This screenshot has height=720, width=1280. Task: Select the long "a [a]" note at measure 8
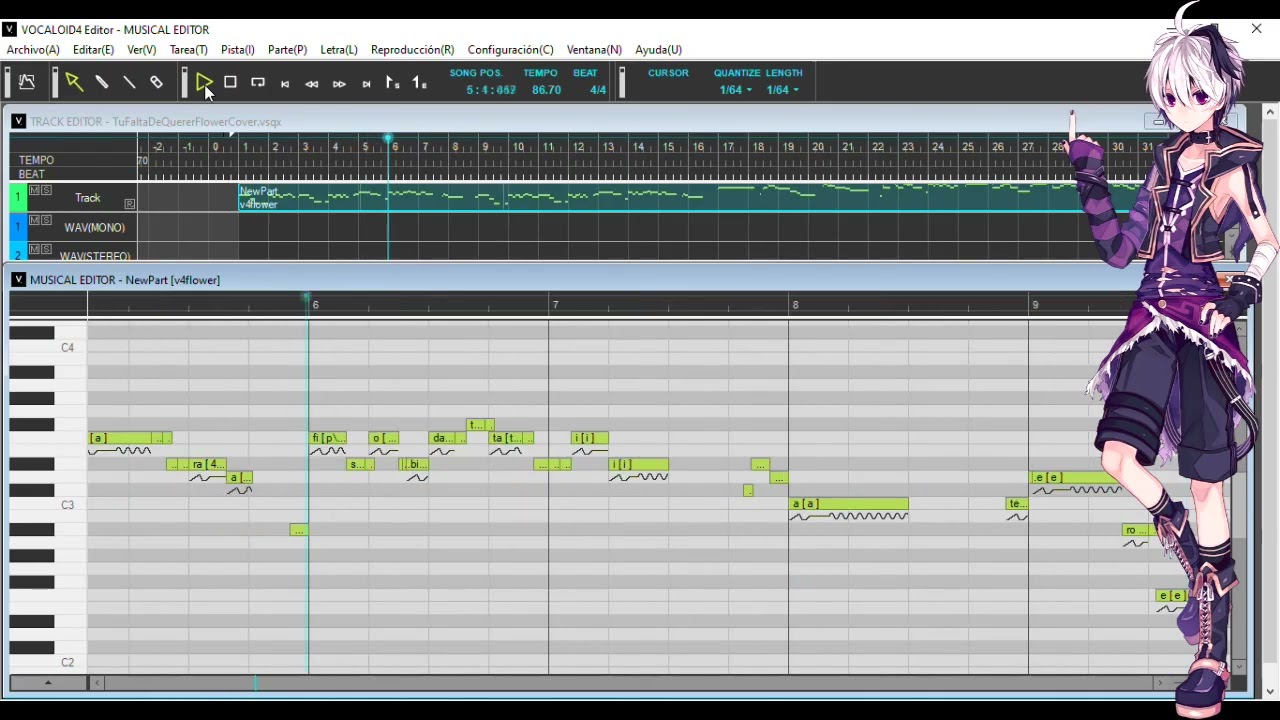coord(849,504)
